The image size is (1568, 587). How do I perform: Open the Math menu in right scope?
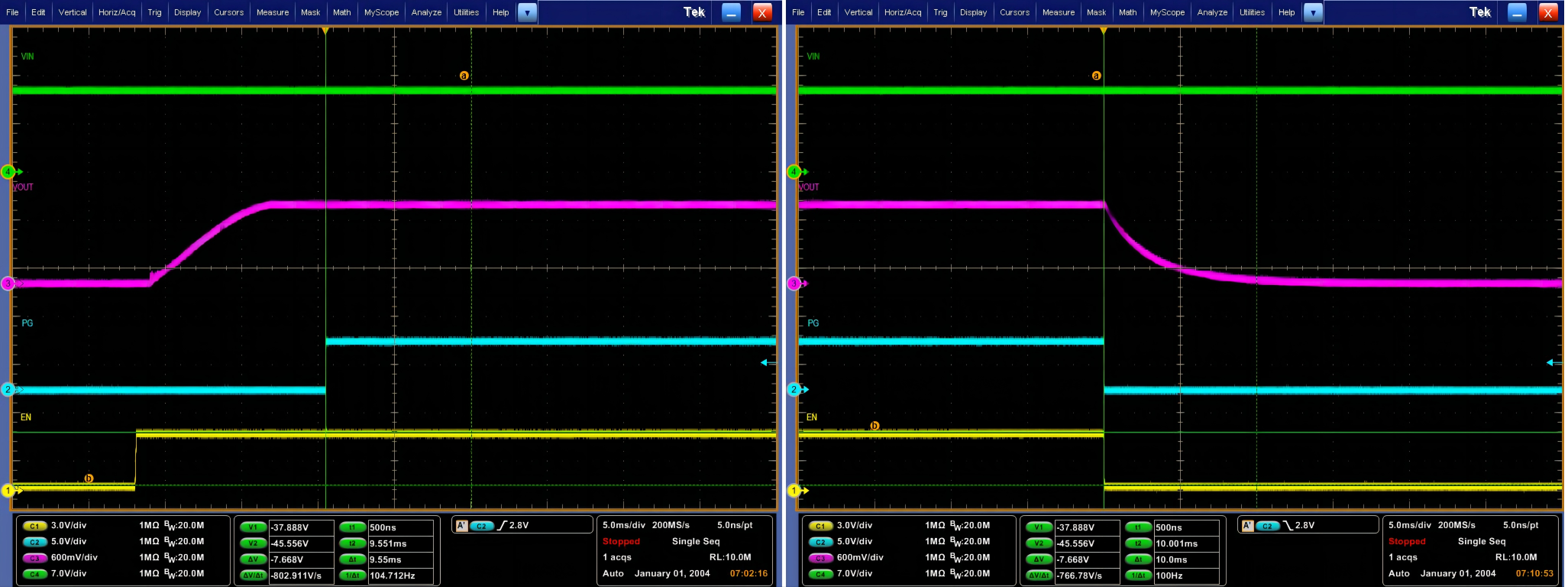(1127, 12)
